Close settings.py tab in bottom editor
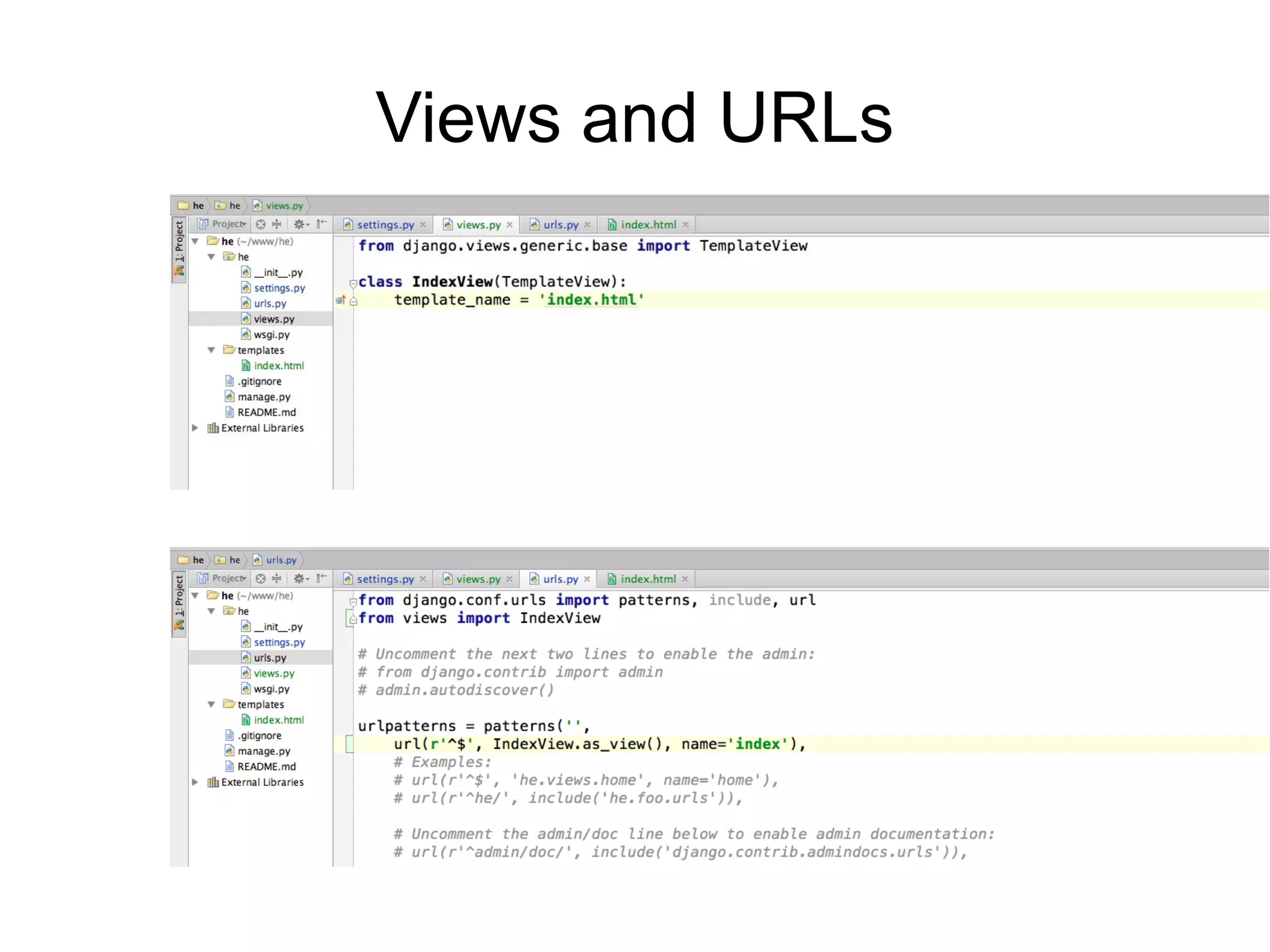Image resolution: width=1270 pixels, height=952 pixels. (423, 579)
